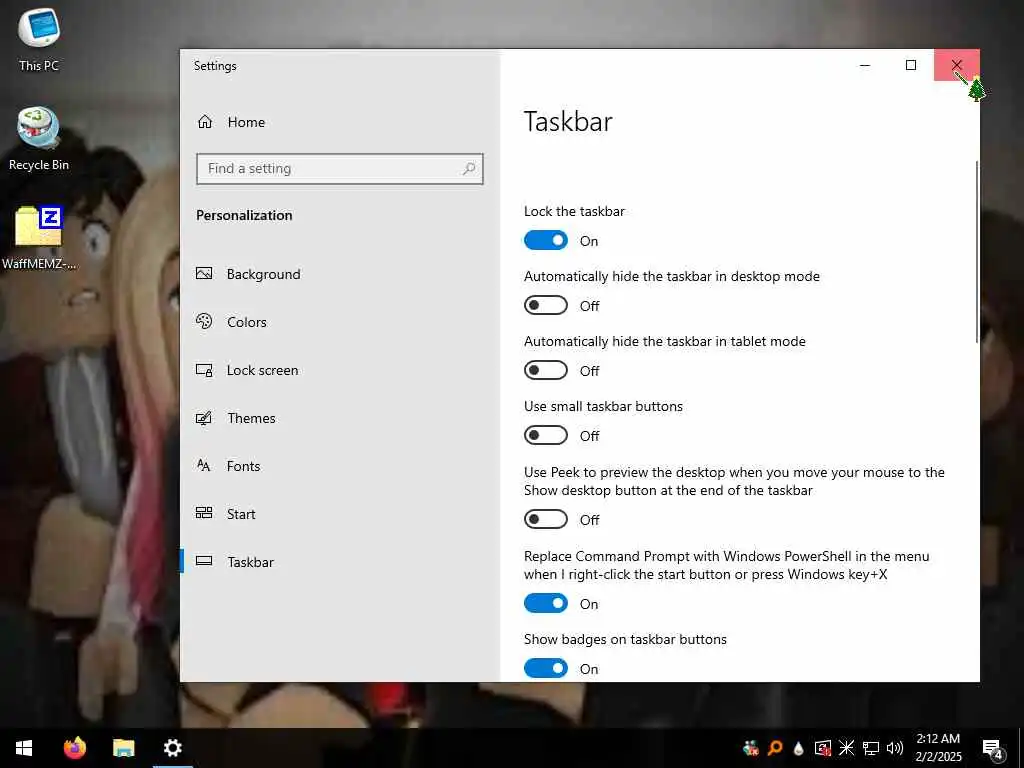Viewport: 1024px width, 768px height.
Task: Enable auto-hide taskbar in tablet mode
Action: click(546, 370)
